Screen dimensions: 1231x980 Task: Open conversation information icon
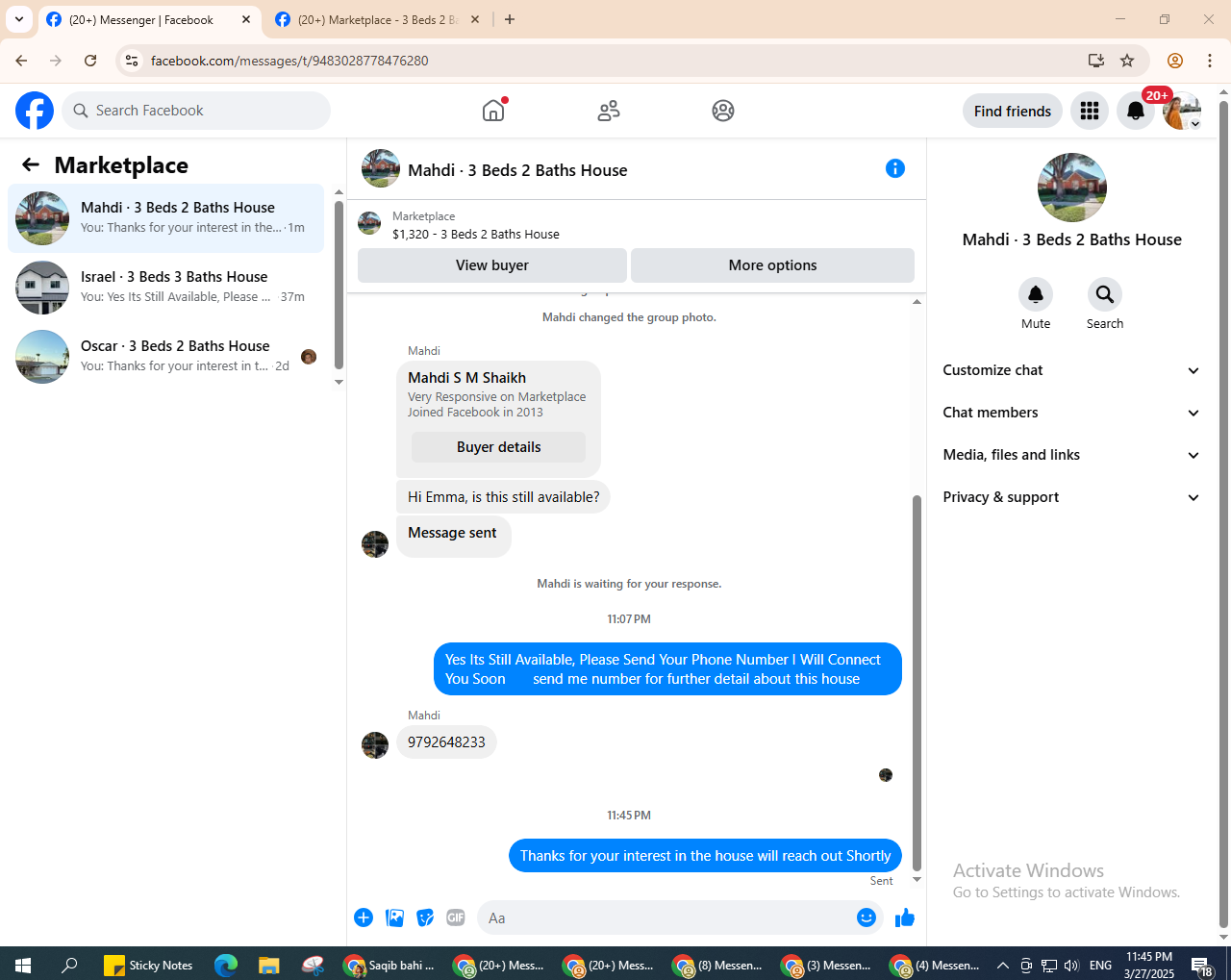(895, 169)
